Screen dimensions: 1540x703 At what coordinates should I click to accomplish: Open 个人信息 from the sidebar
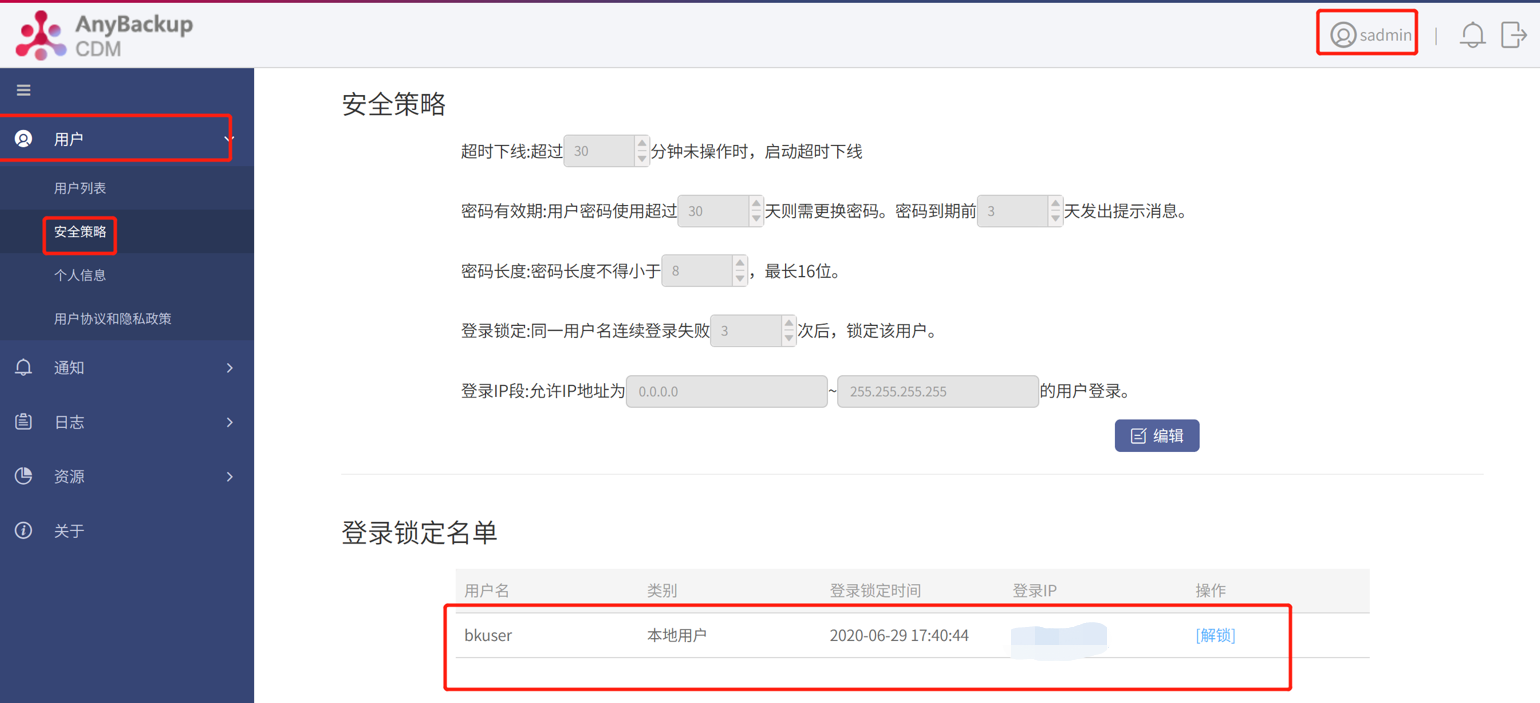tap(80, 274)
